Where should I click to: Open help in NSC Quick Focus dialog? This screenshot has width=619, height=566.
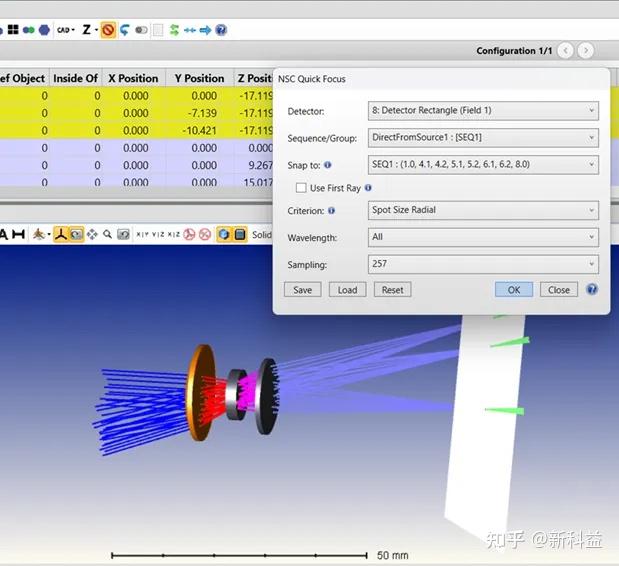[592, 289]
